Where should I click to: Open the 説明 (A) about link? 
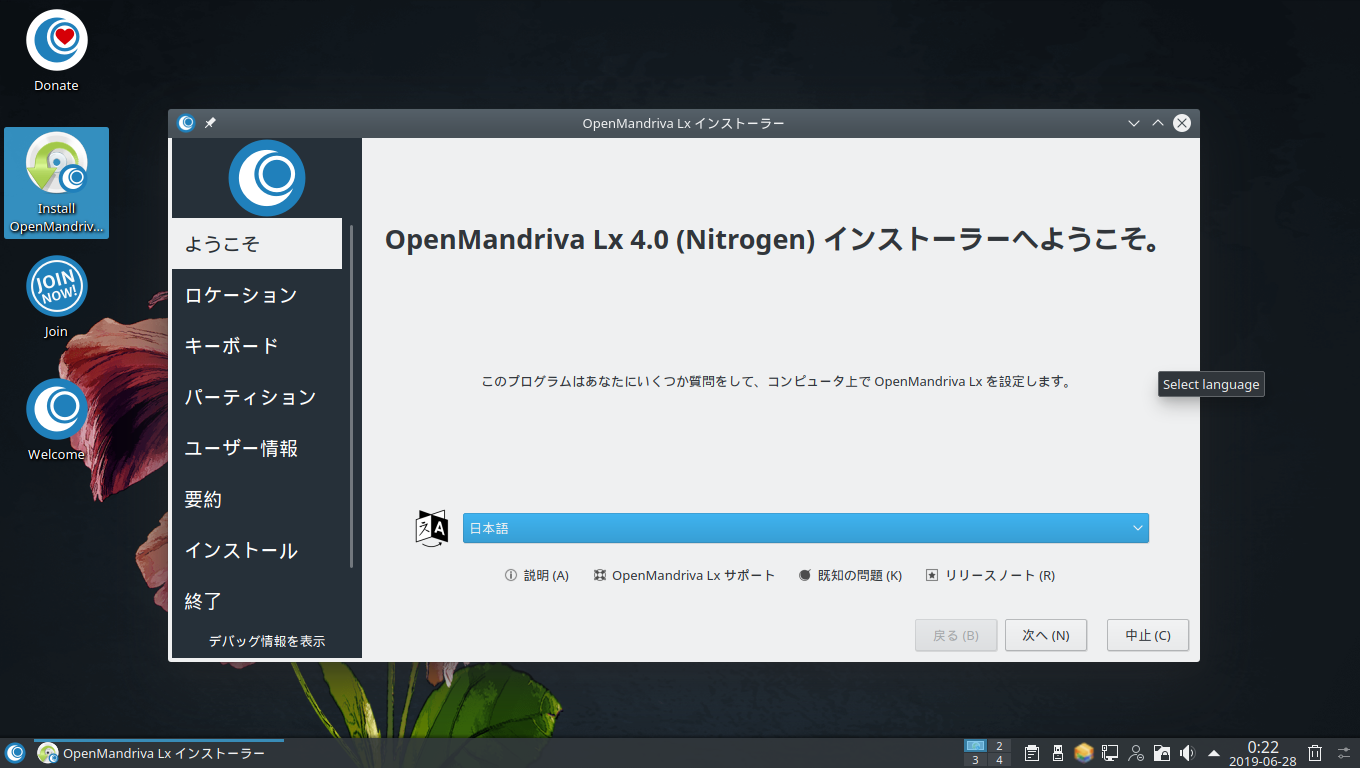[537, 575]
